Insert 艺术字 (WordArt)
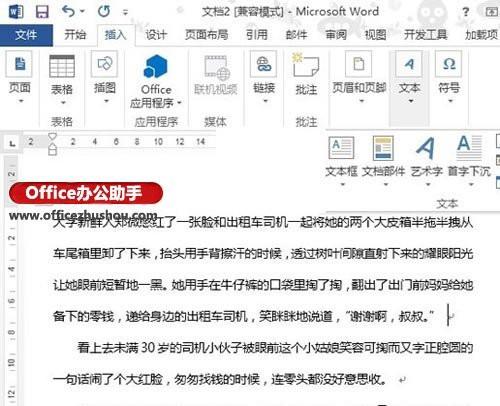 pyautogui.click(x=426, y=148)
